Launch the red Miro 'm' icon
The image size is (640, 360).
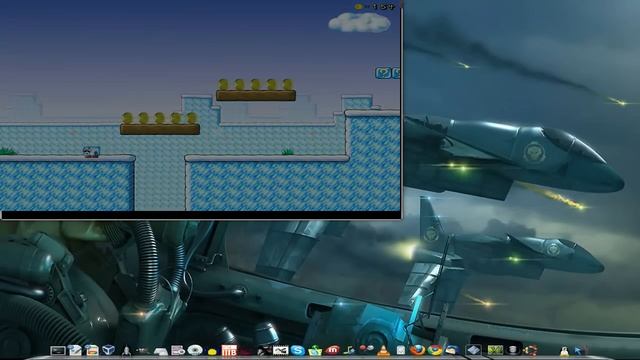(x=333, y=350)
